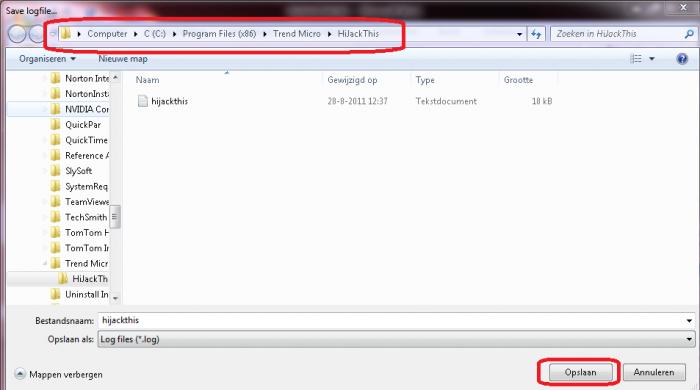The width and height of the screenshot is (700, 390).
Task: Click the Zoeken in HiJackThis search field
Action: pos(618,34)
